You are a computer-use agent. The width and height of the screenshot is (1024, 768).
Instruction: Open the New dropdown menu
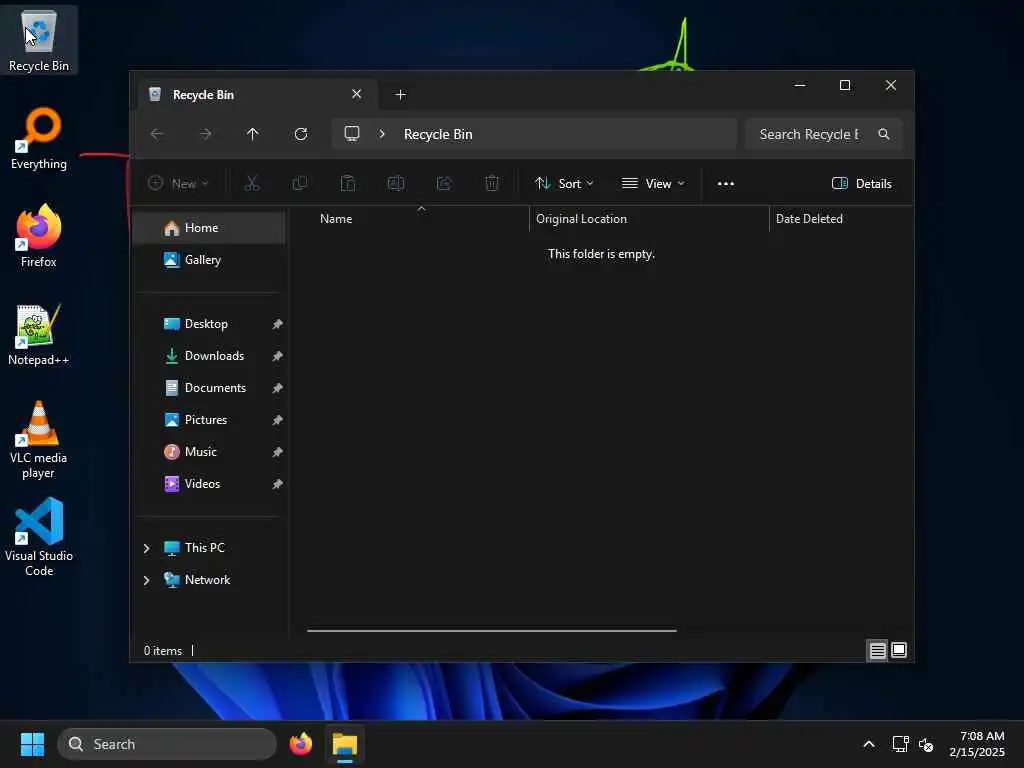pyautogui.click(x=178, y=184)
